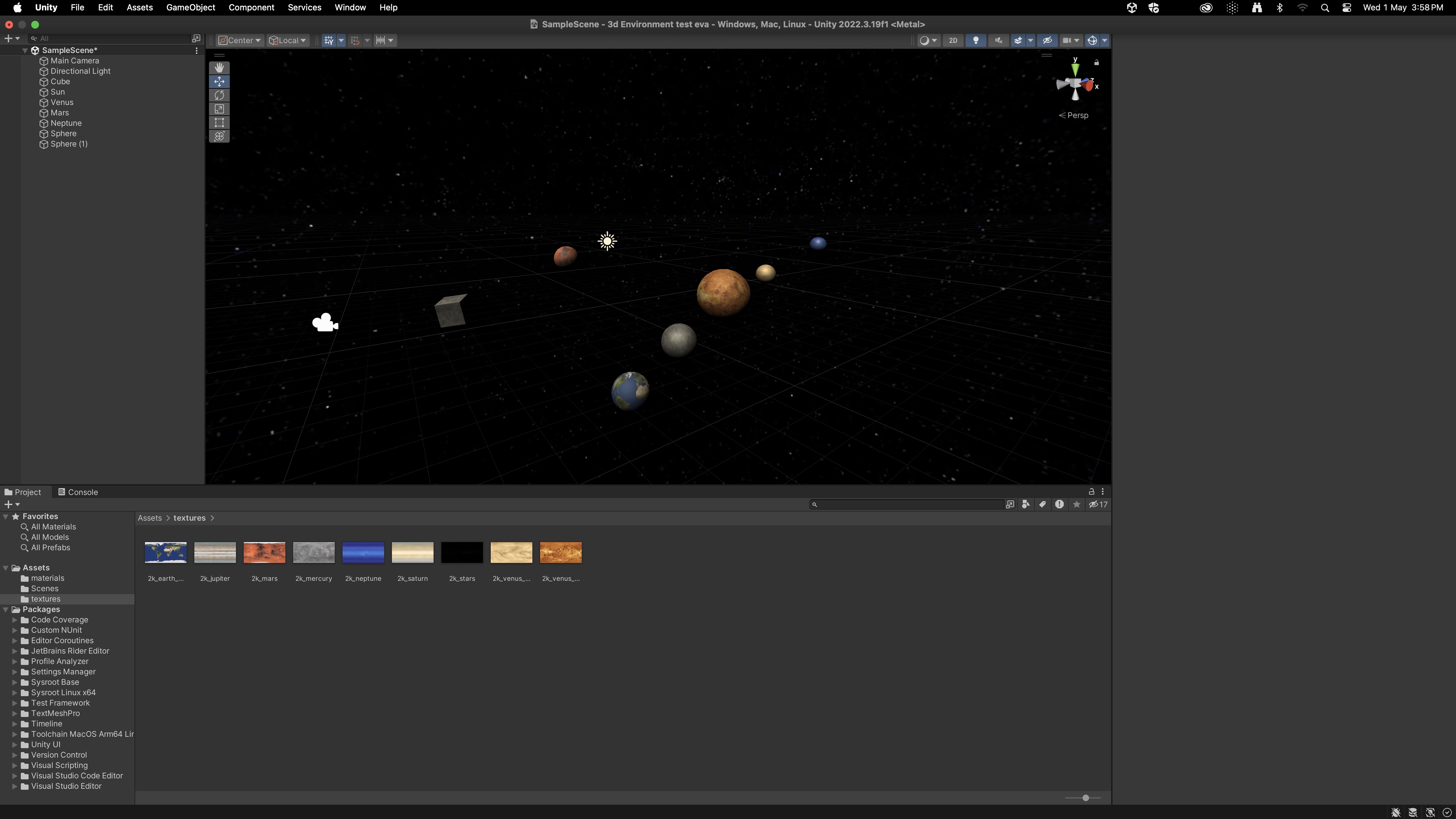Select the Transform tool

[219, 136]
